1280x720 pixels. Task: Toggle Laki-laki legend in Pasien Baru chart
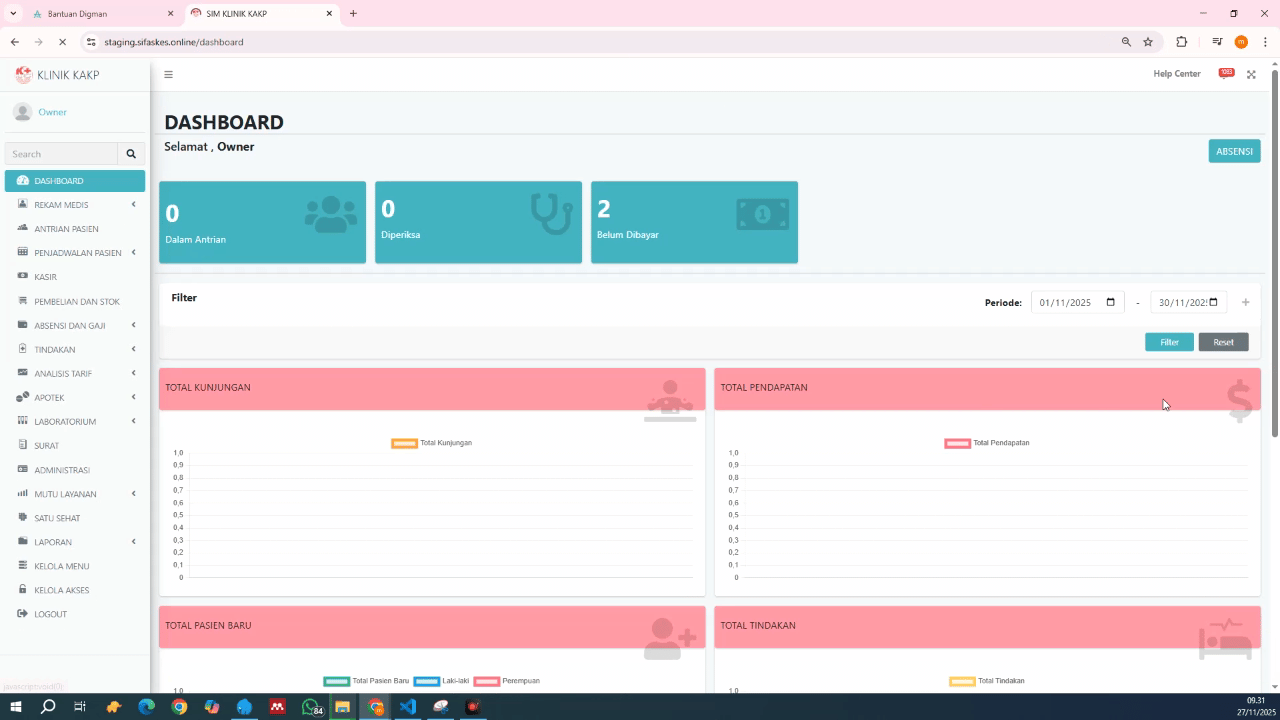[x=441, y=681]
